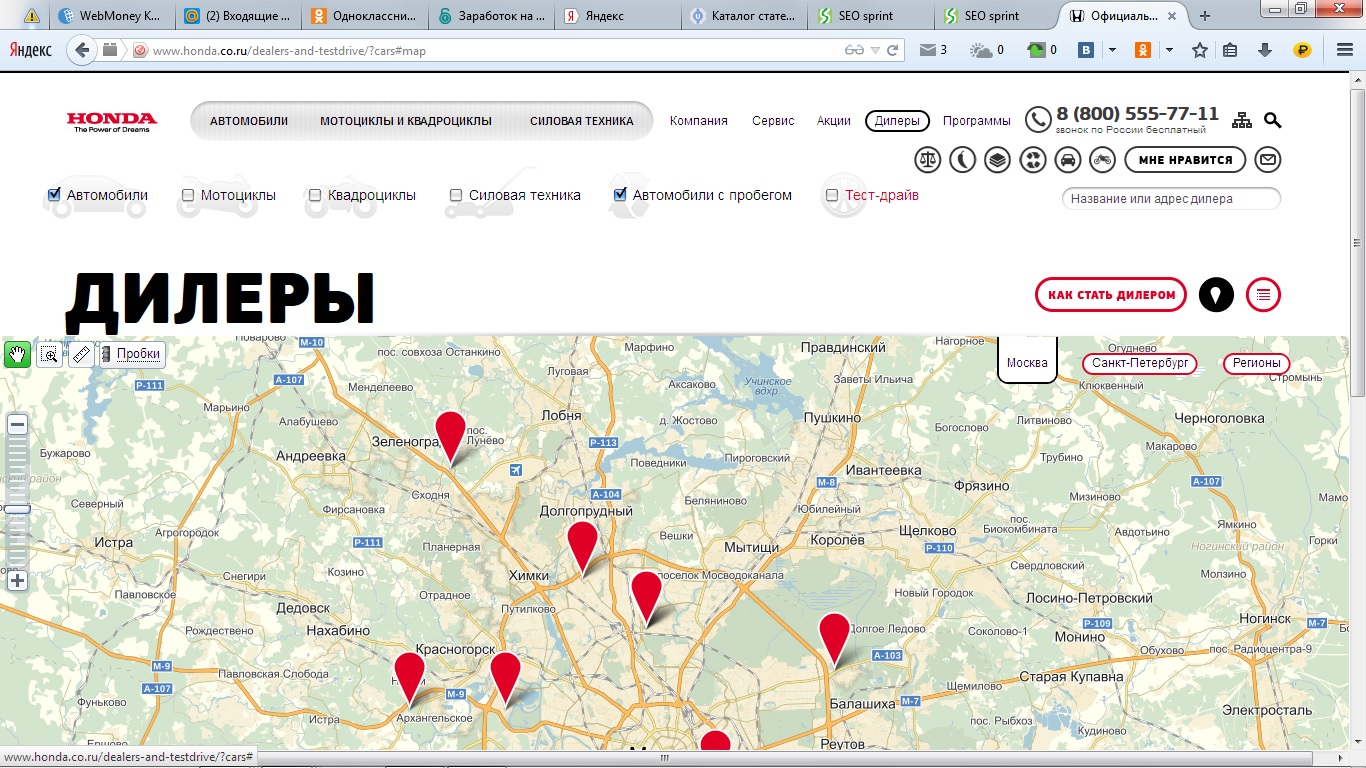1366x768 pixels.
Task: Switch to the Одноклассники browser tab
Action: point(364,16)
